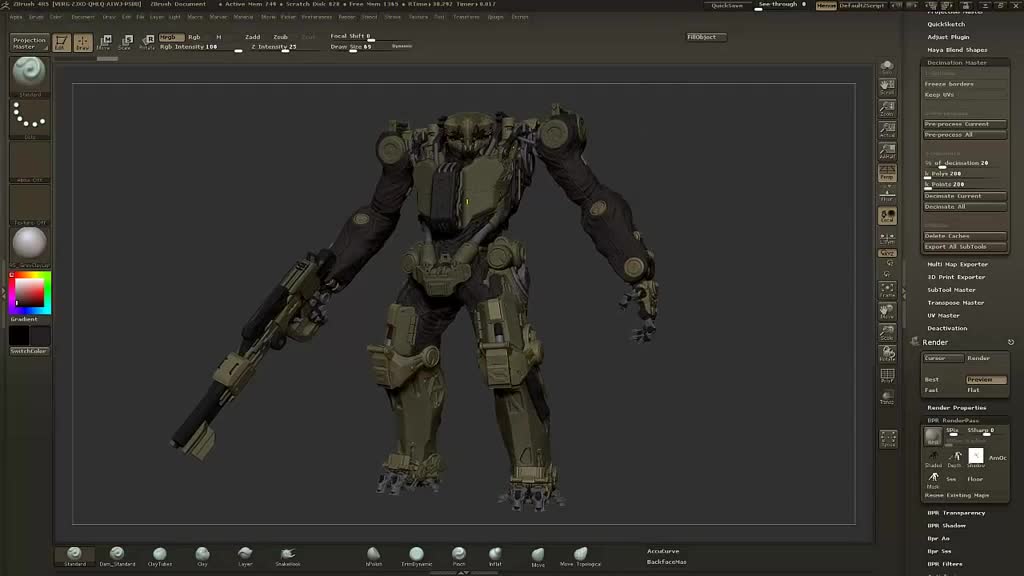The image size is (1024, 576).
Task: Open the Zplugin menu
Action: point(496,17)
